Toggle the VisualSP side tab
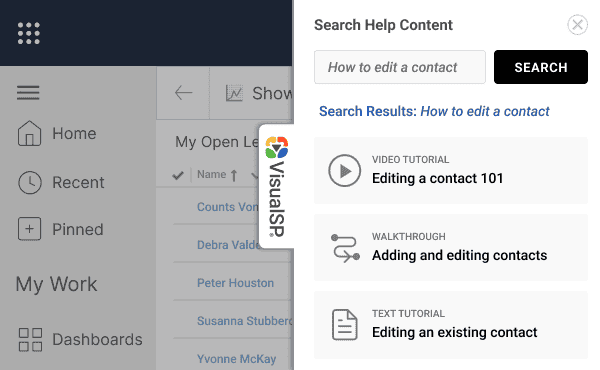Image resolution: width=600 pixels, height=370 pixels. [277, 186]
